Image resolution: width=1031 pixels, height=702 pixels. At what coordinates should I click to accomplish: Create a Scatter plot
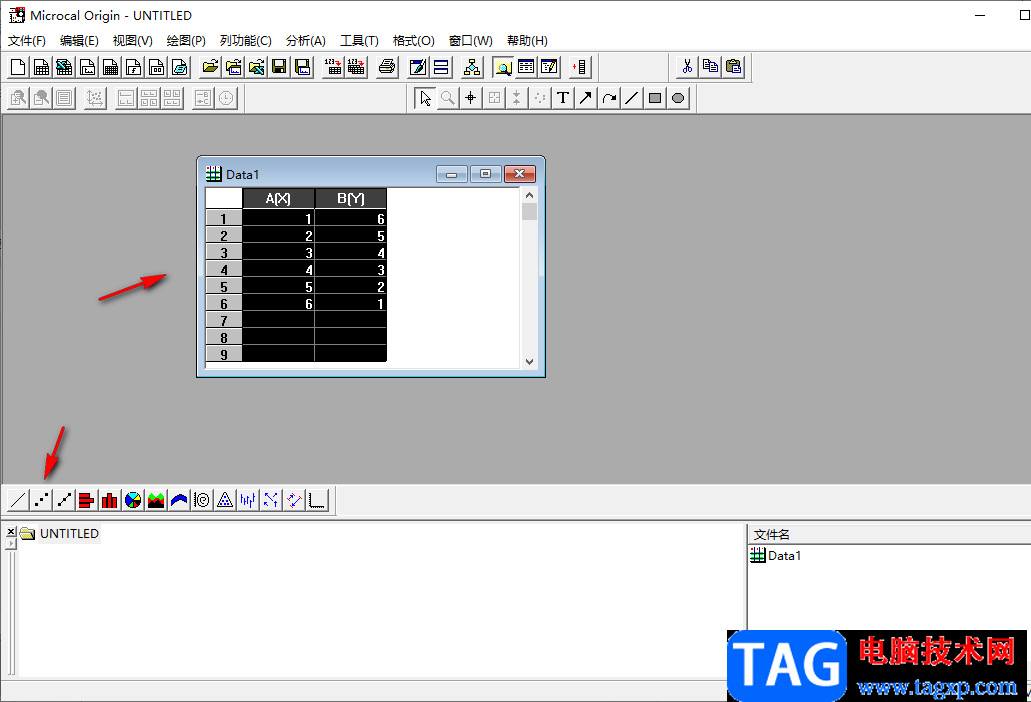tap(41, 501)
